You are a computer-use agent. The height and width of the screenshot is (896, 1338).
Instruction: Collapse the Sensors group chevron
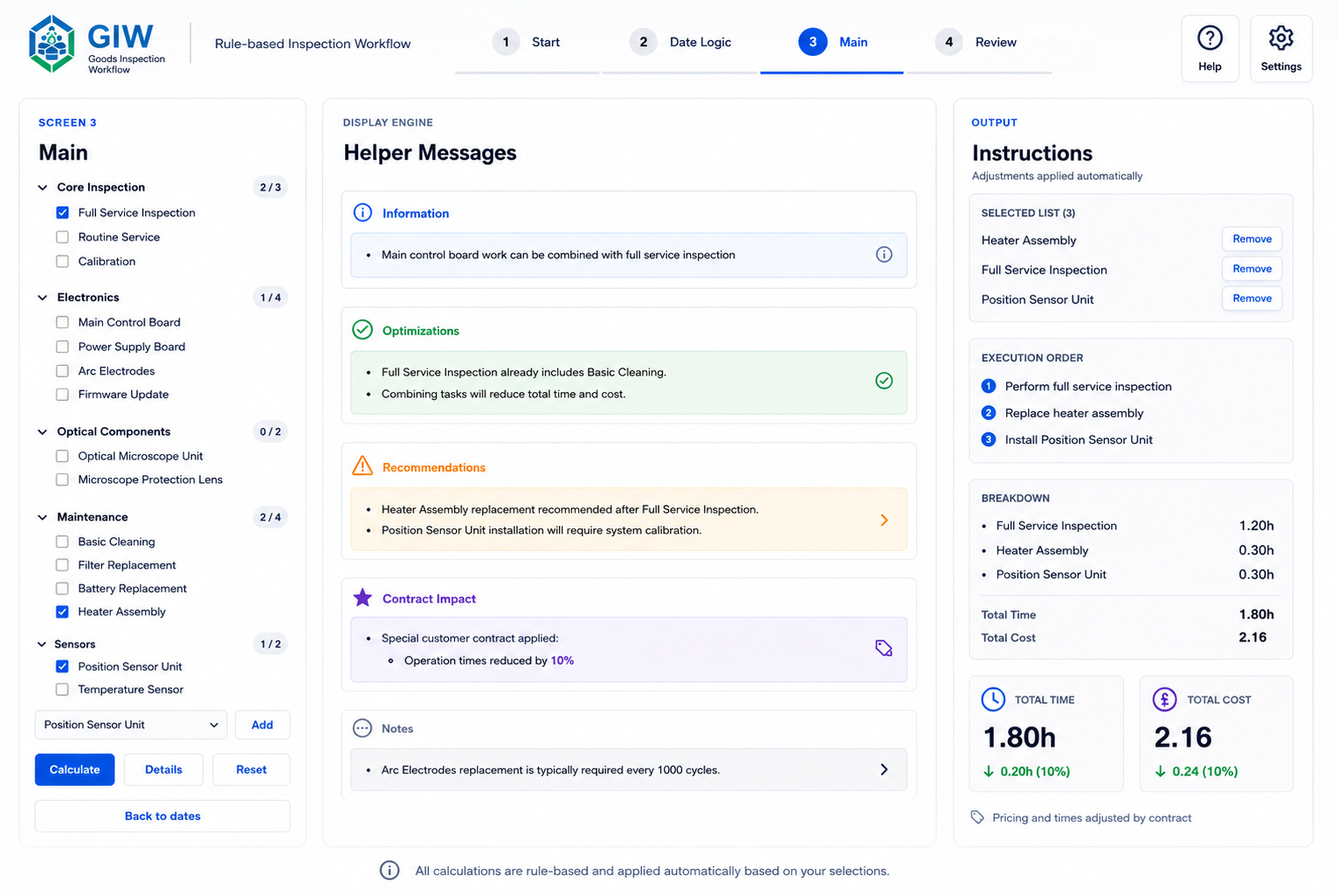point(42,644)
